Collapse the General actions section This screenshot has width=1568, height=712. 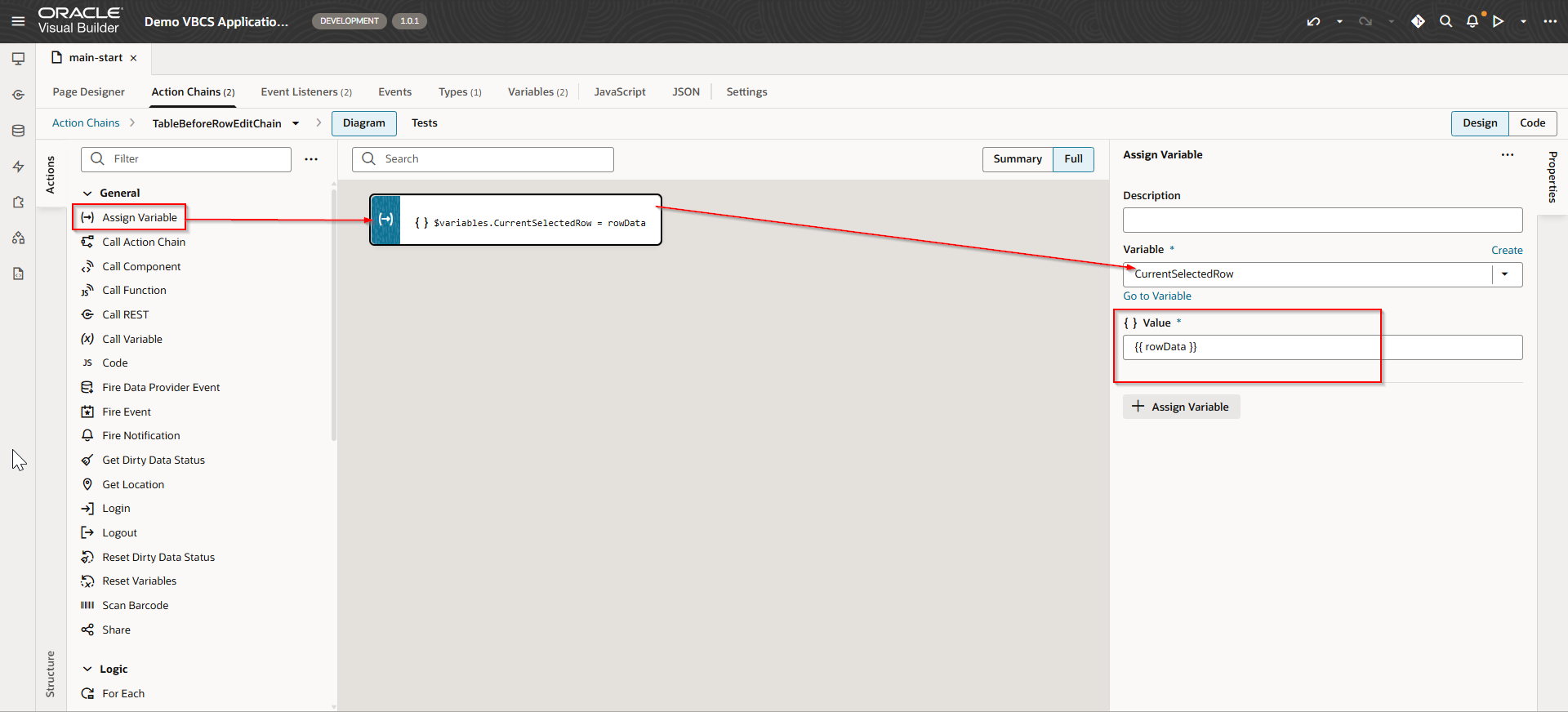tap(87, 194)
